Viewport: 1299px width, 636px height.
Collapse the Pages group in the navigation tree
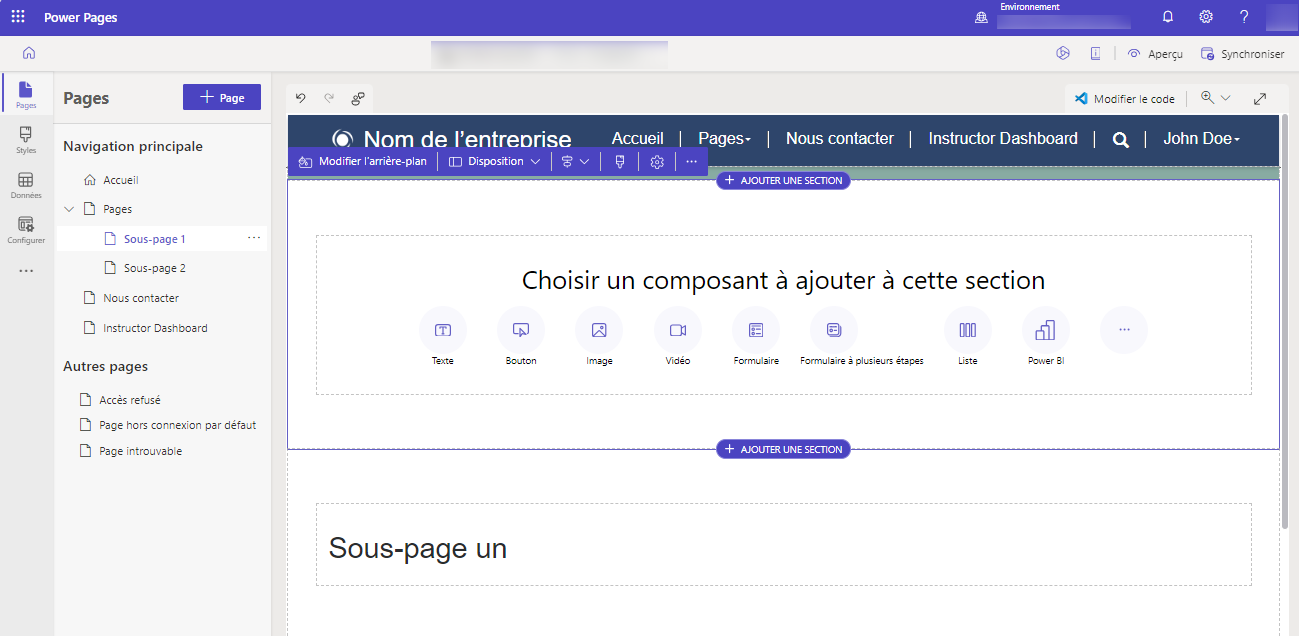click(x=68, y=209)
